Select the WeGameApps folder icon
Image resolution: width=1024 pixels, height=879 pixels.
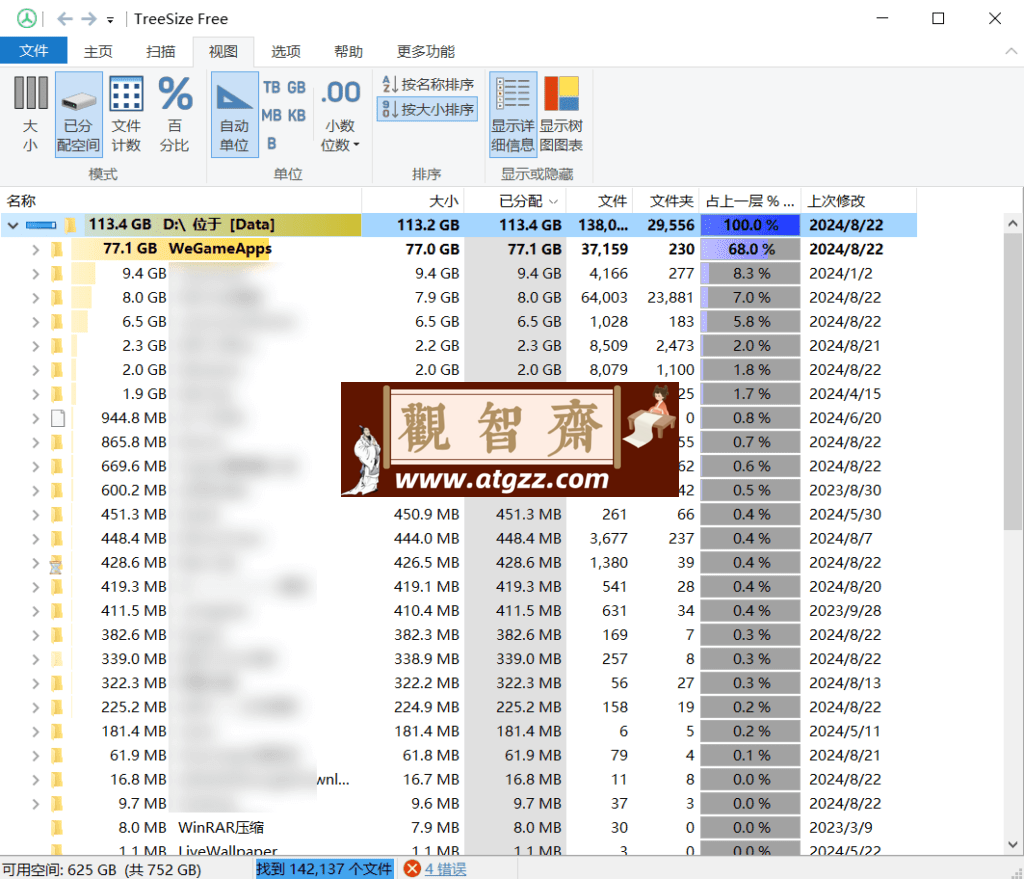[x=57, y=249]
